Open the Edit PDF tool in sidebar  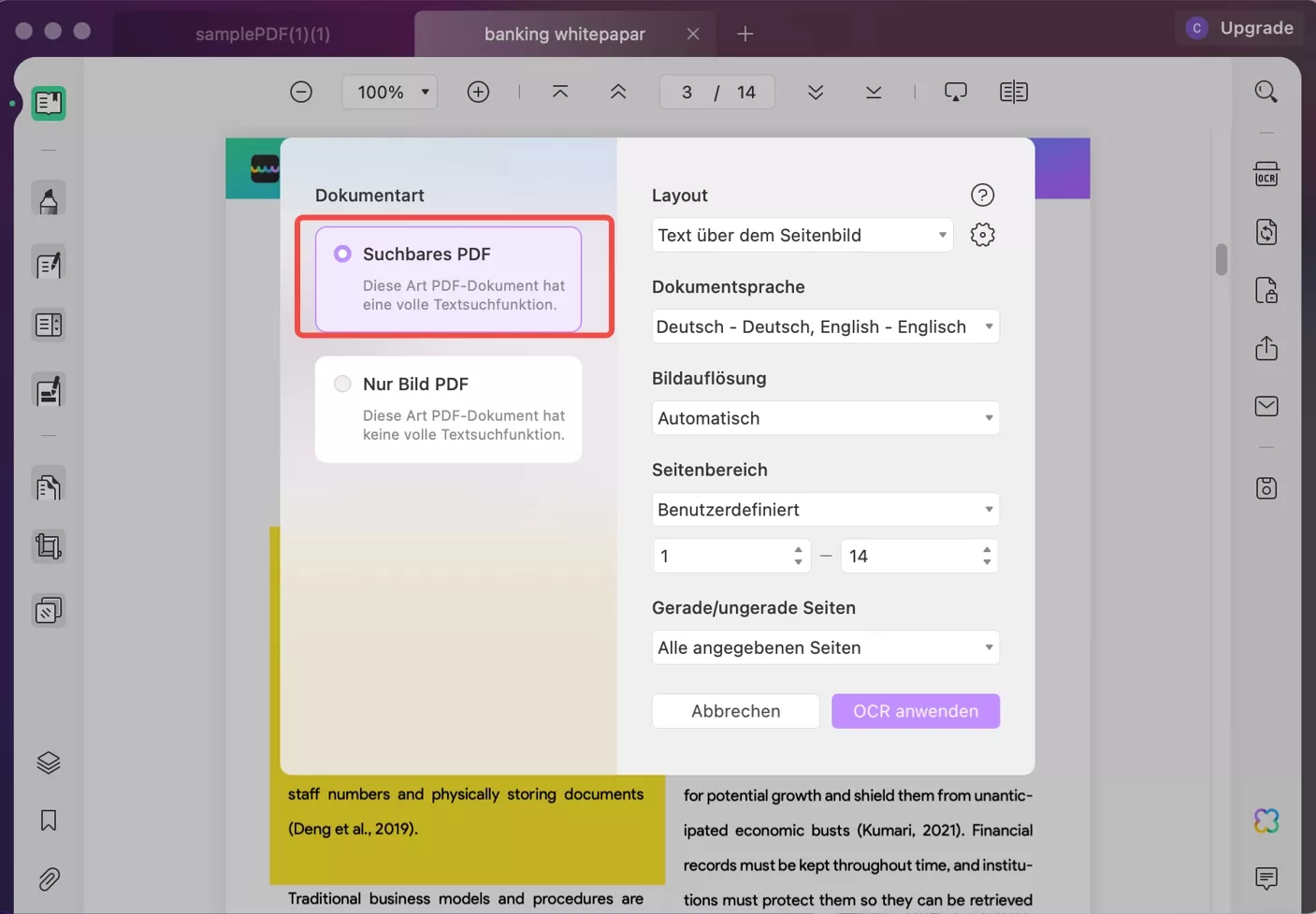(49, 265)
